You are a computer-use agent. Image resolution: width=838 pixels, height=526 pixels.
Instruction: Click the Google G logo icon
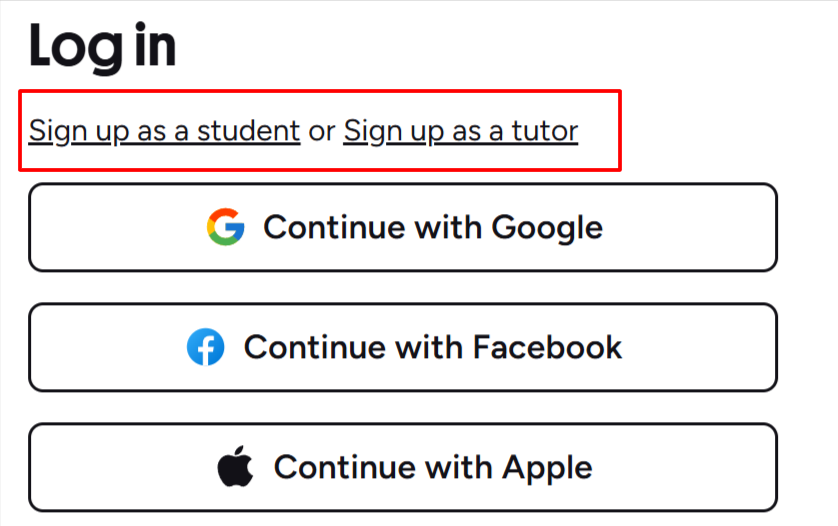tap(225, 228)
